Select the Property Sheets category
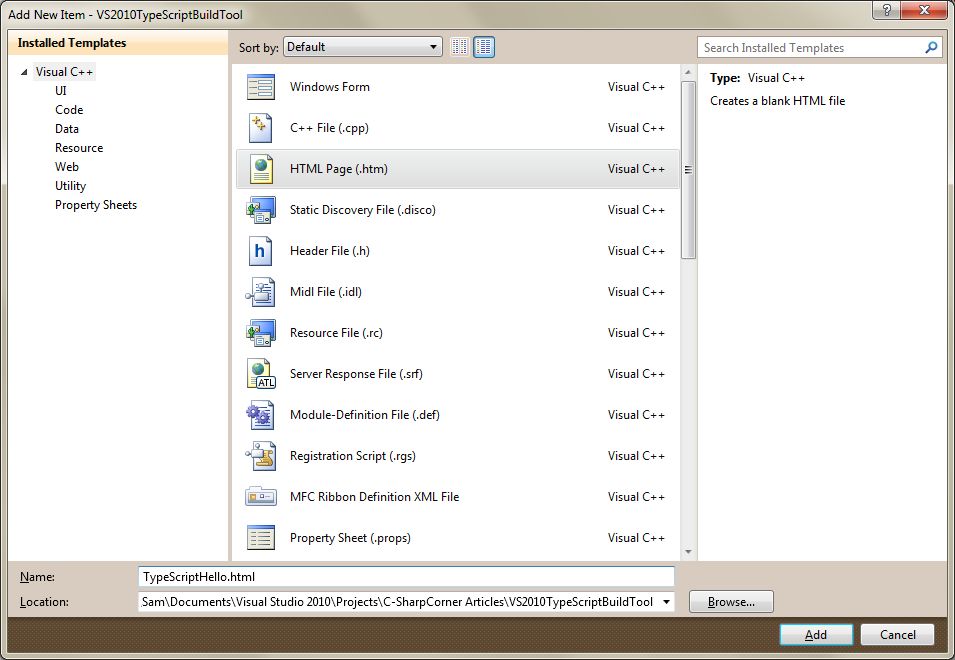Image resolution: width=955 pixels, height=660 pixels. [x=96, y=205]
